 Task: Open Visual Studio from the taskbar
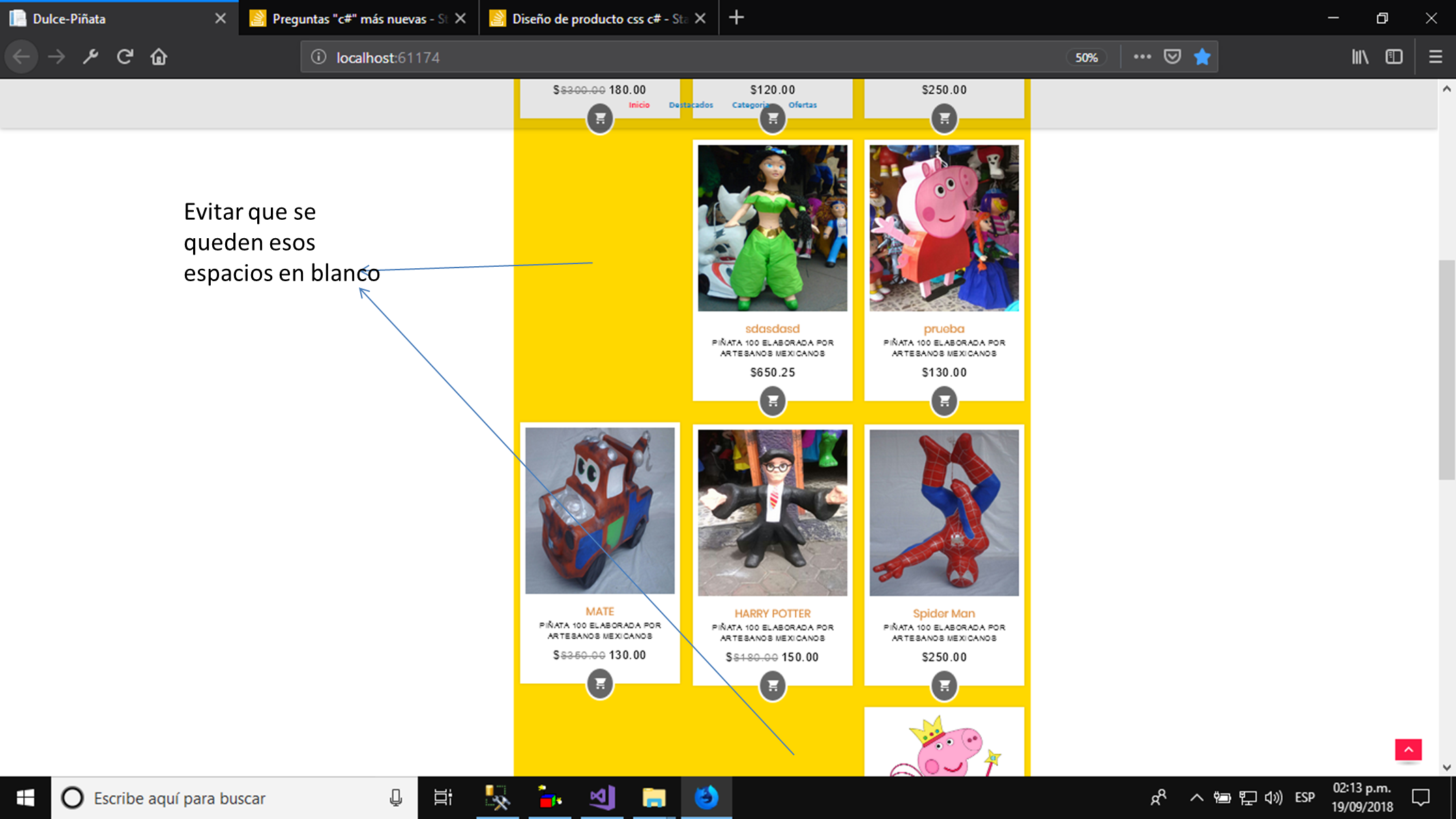tap(602, 798)
